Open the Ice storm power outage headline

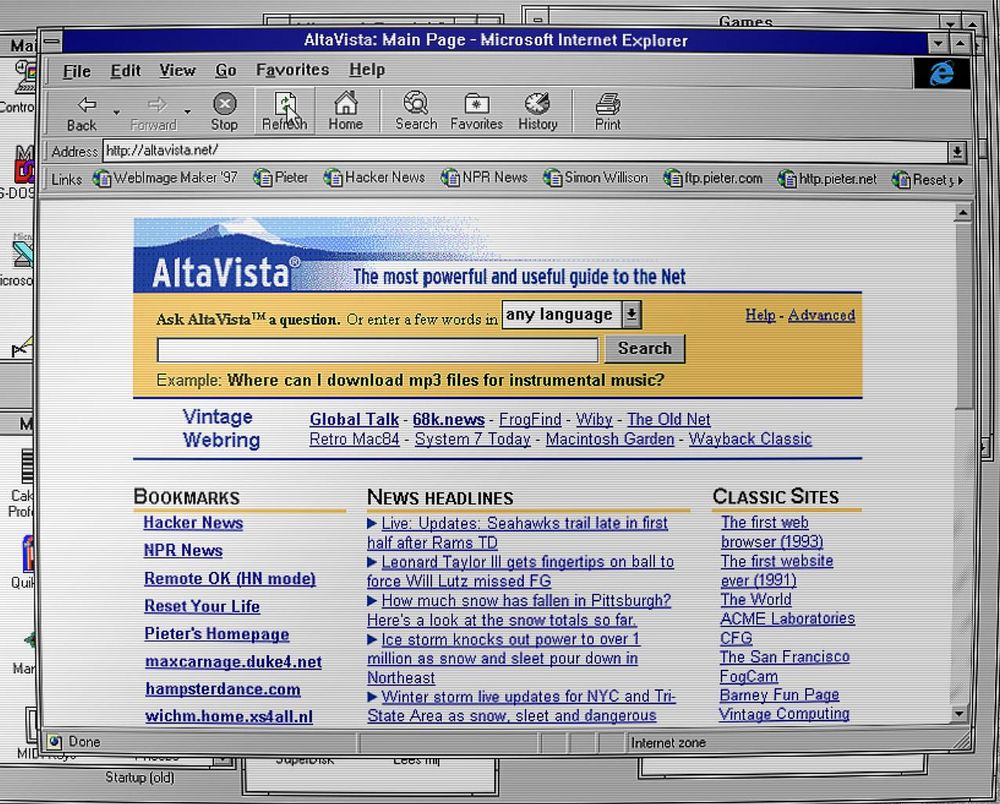point(503,659)
